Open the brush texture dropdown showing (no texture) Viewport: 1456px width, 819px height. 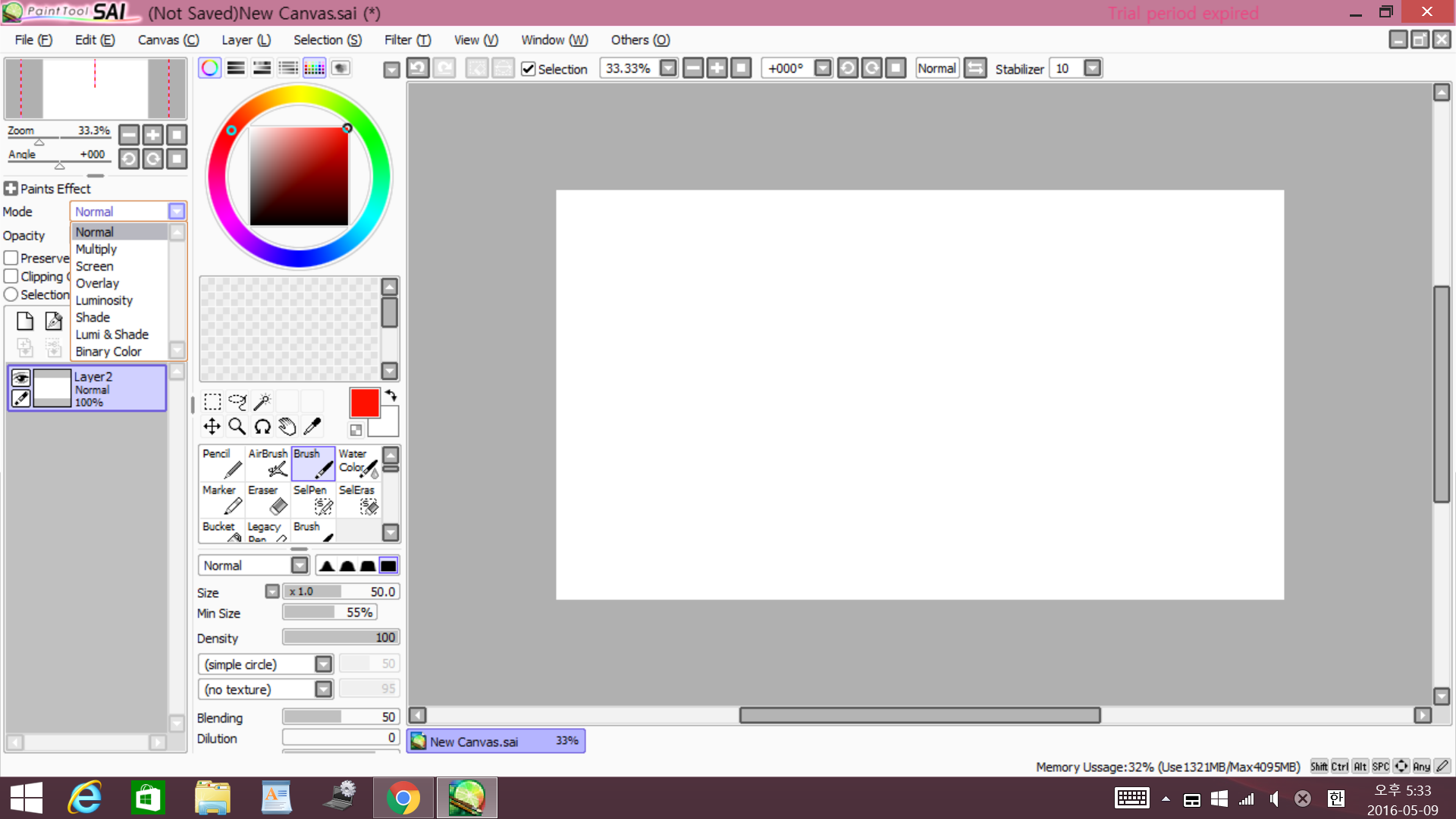click(x=325, y=689)
